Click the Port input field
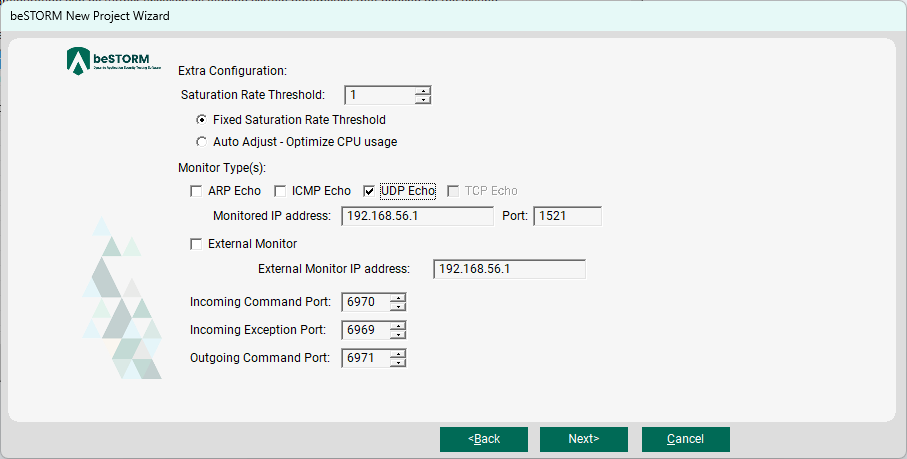This screenshot has width=907, height=459. point(567,216)
